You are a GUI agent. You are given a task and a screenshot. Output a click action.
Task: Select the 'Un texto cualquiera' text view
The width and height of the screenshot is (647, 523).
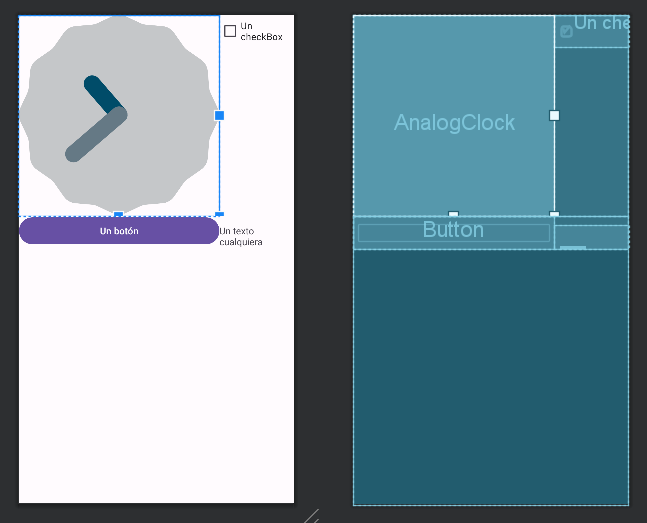[241, 237]
